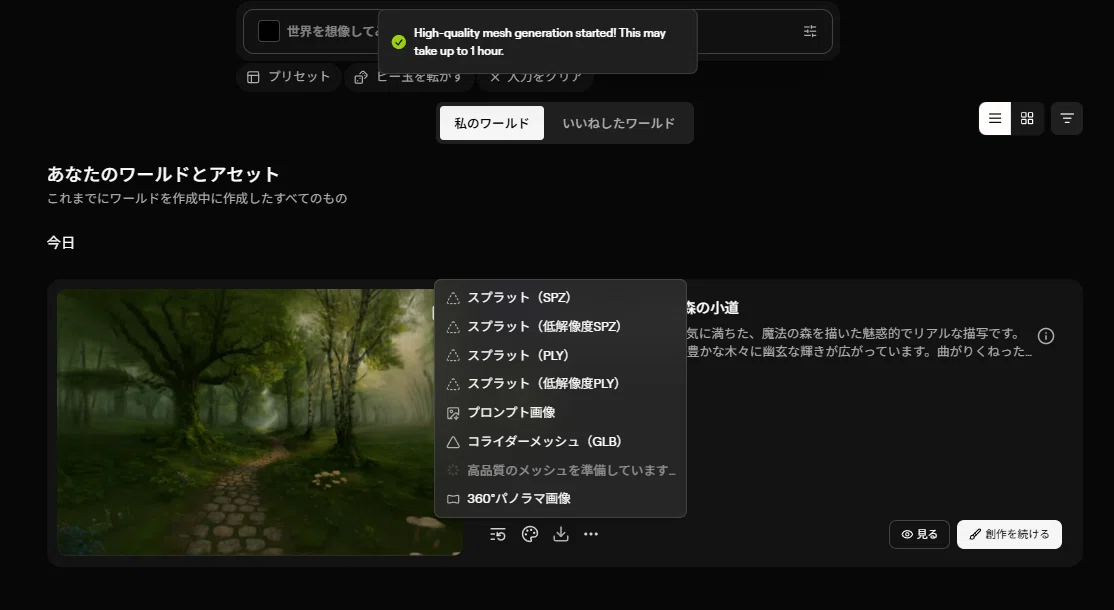
Task: Download スプラット（SPZ）format
Action: [560, 298]
